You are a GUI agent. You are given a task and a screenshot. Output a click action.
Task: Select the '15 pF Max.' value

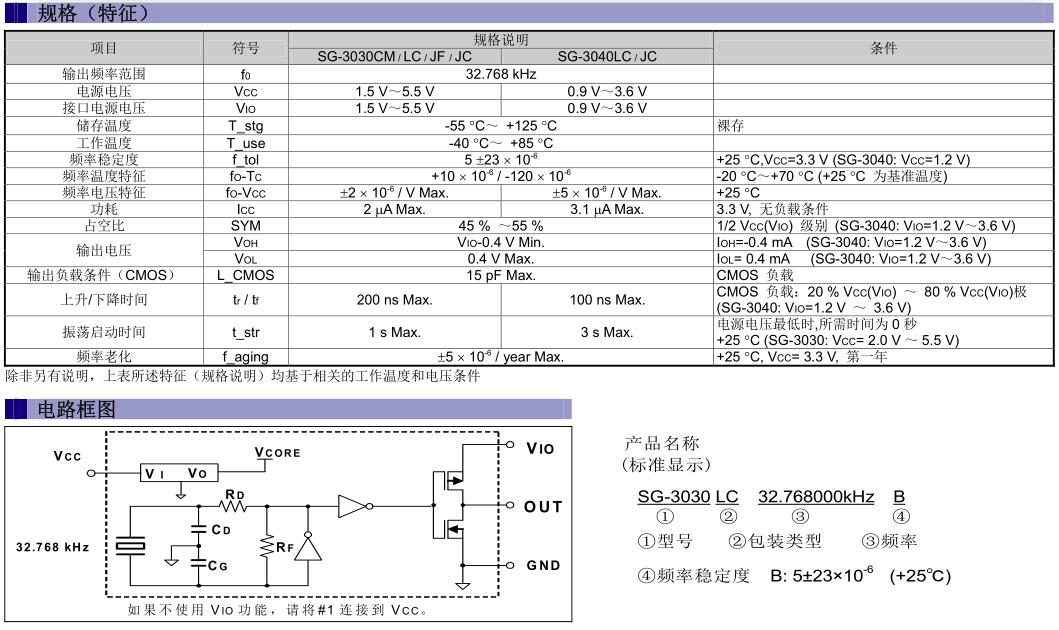(x=500, y=275)
